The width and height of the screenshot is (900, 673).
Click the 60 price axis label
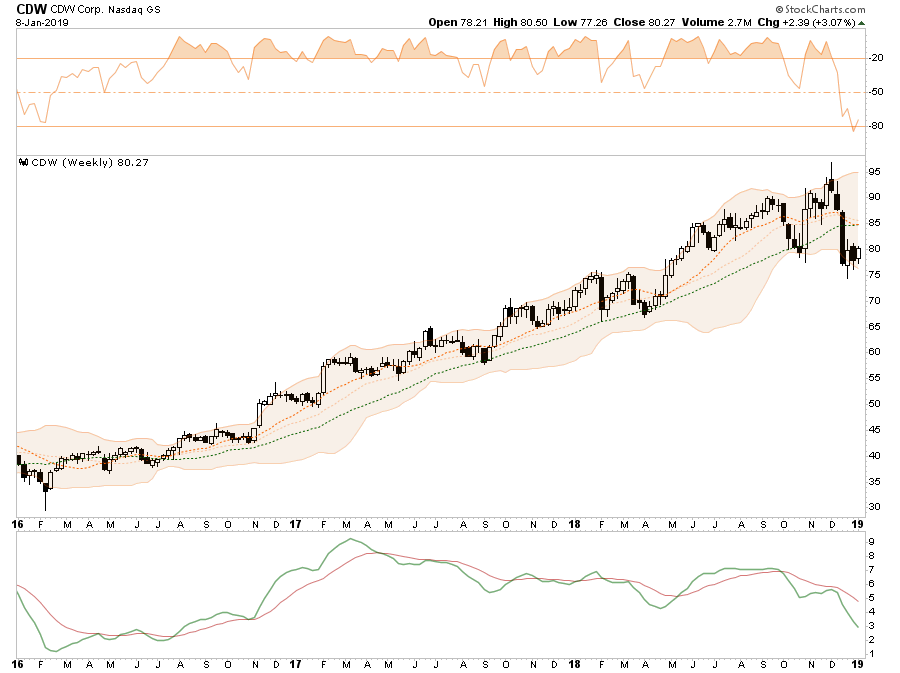[875, 352]
